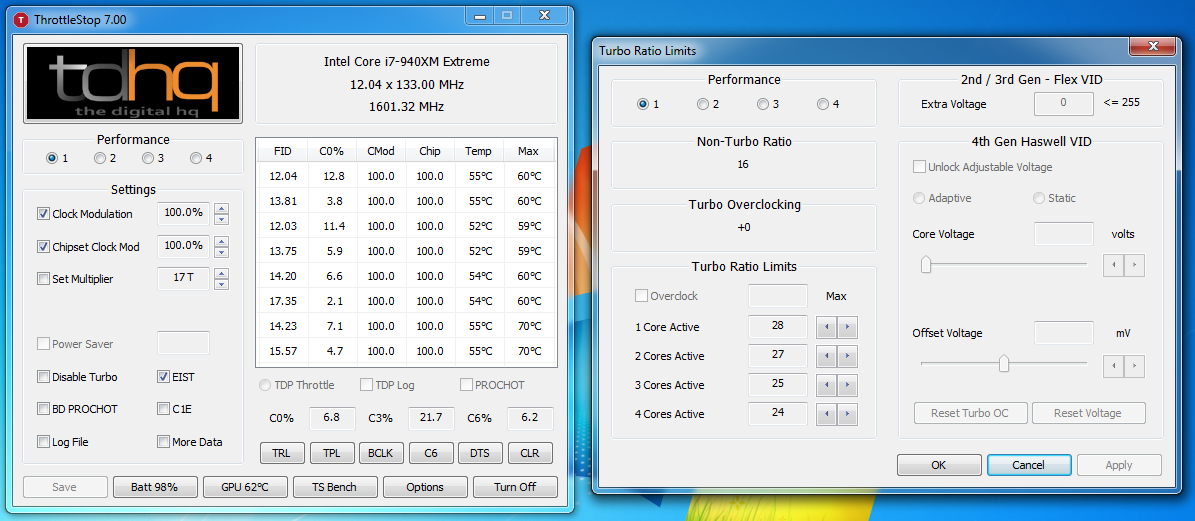Increase Chipset Clock Mod with up arrow
Screen dimensions: 1195x521
tap(222, 241)
